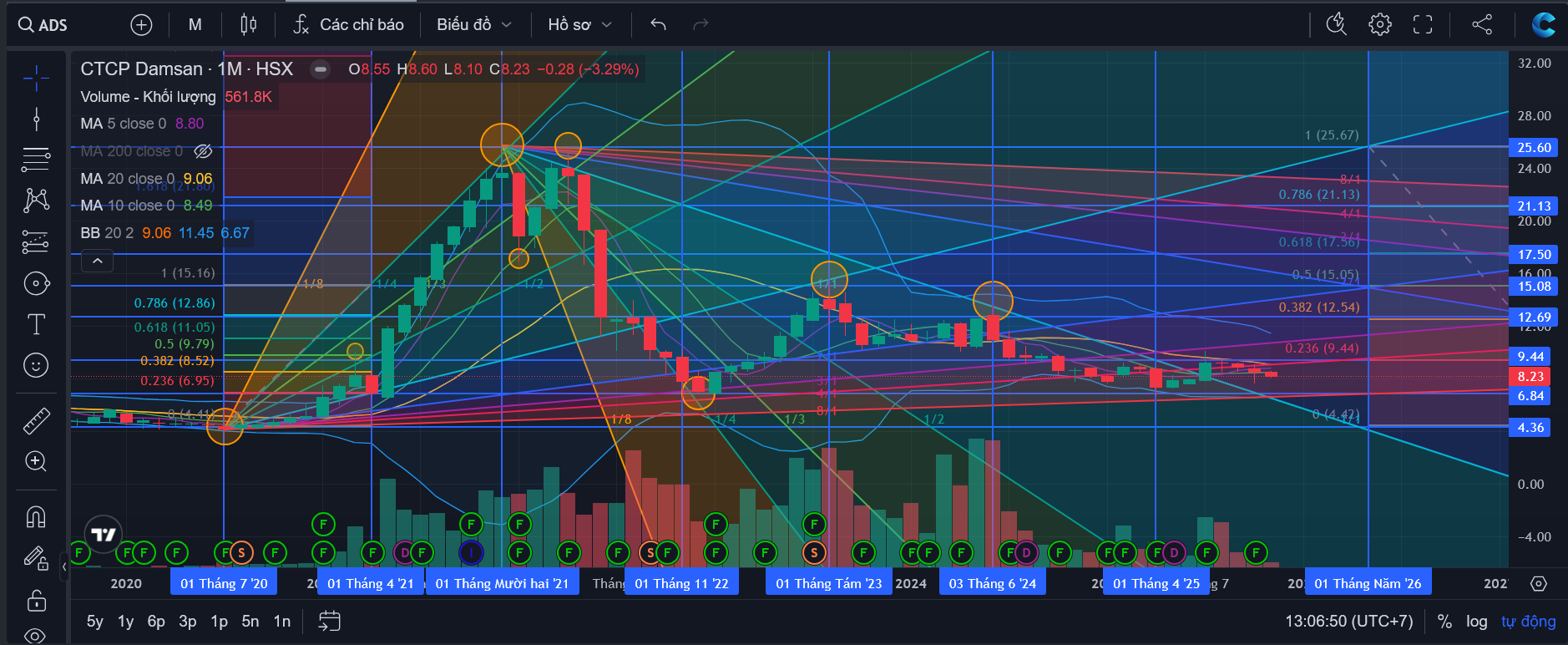The height and width of the screenshot is (645, 1568).
Task: Select the ruler measure tool
Action: pos(36,420)
